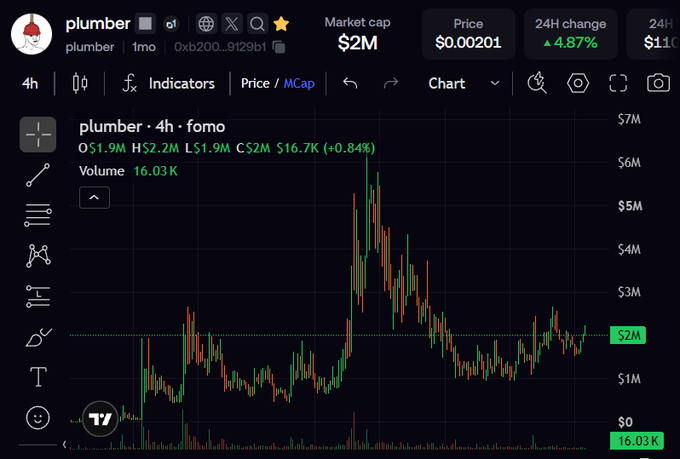The height and width of the screenshot is (459, 680).
Task: Open candlestick chart style selector
Action: (x=80, y=83)
